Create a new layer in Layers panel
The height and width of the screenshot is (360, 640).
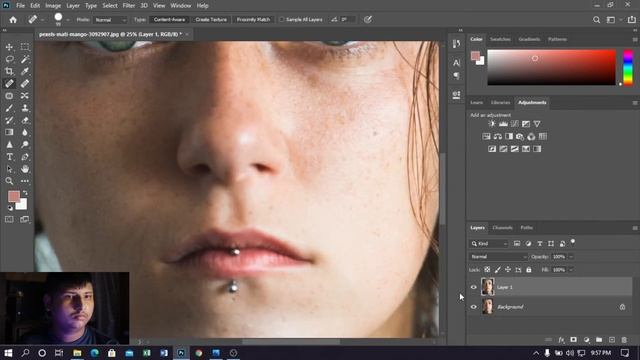[611, 340]
